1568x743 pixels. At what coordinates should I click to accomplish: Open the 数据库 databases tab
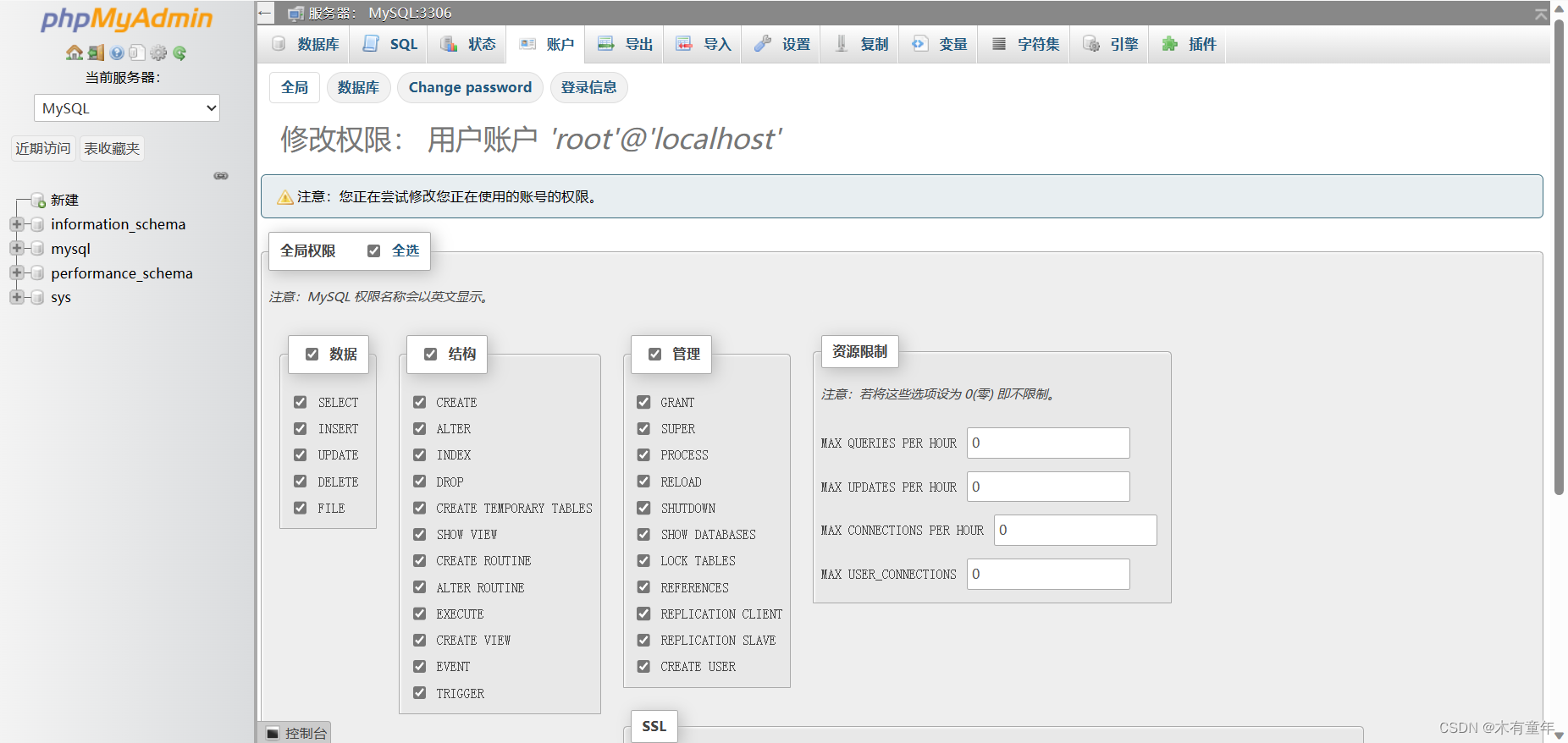click(x=306, y=44)
